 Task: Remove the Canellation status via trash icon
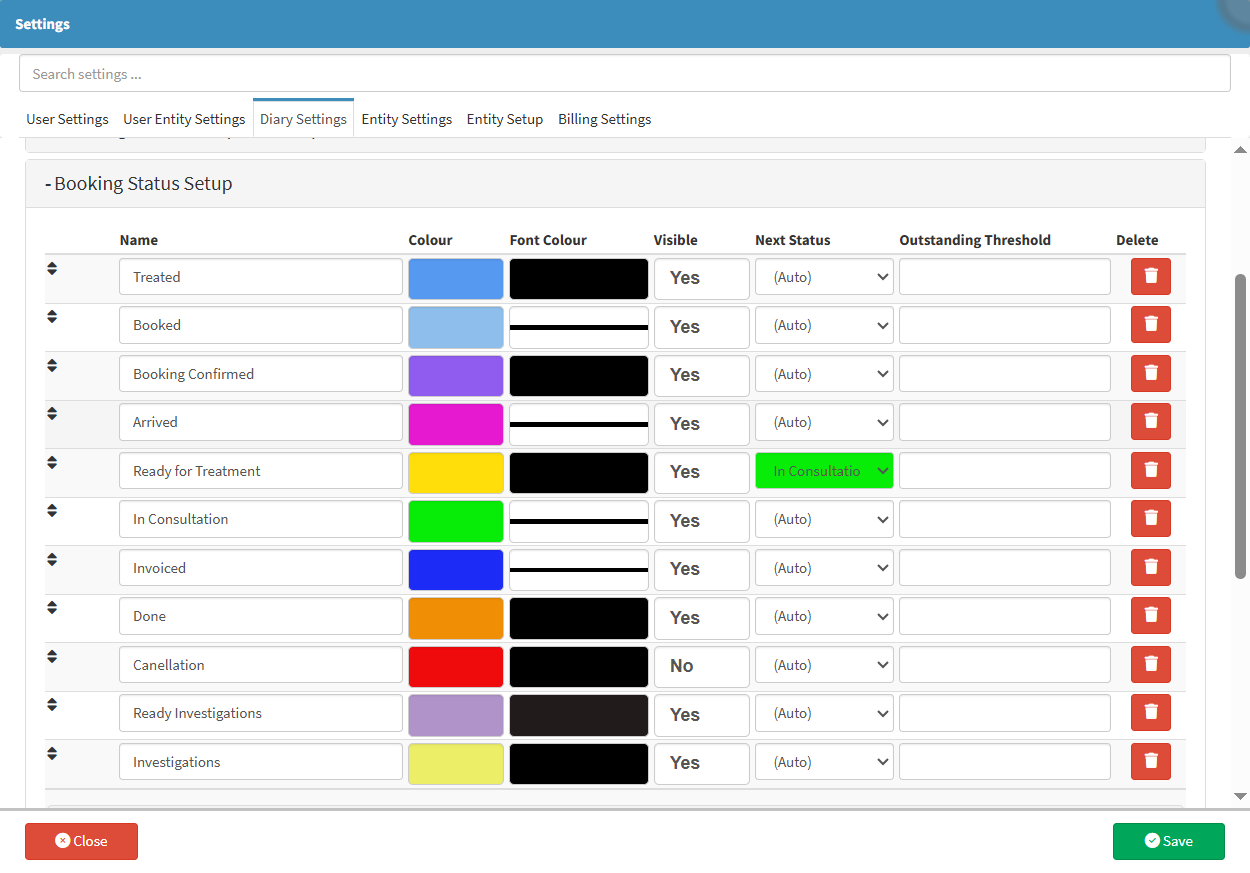pos(1150,665)
